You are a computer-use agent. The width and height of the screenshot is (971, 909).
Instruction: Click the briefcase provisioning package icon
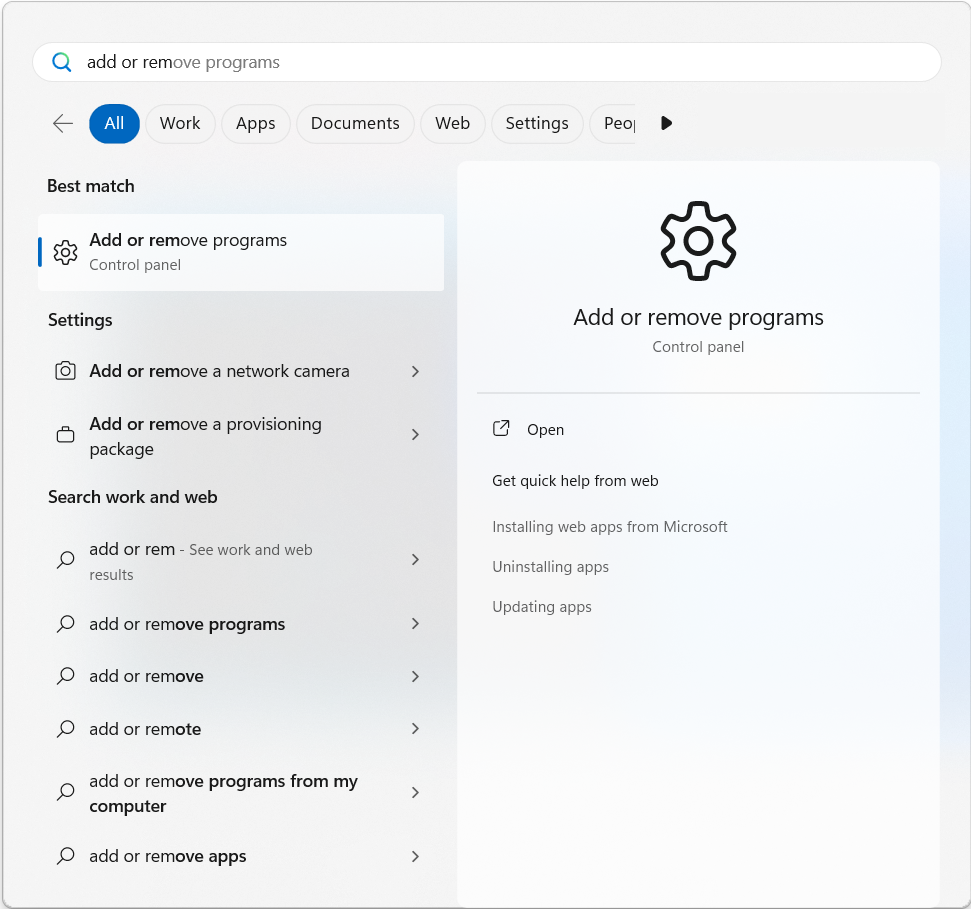65,435
